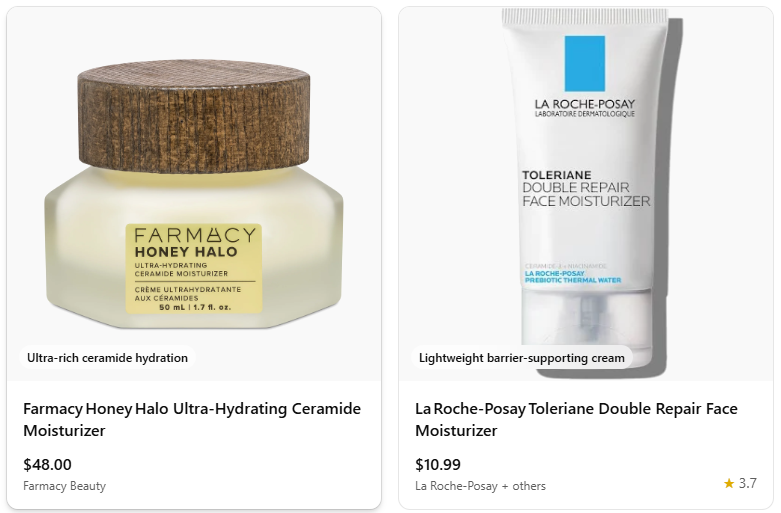Click the blue La Roche-Posay logo square
Viewport: 781px width, 513px height.
point(585,63)
